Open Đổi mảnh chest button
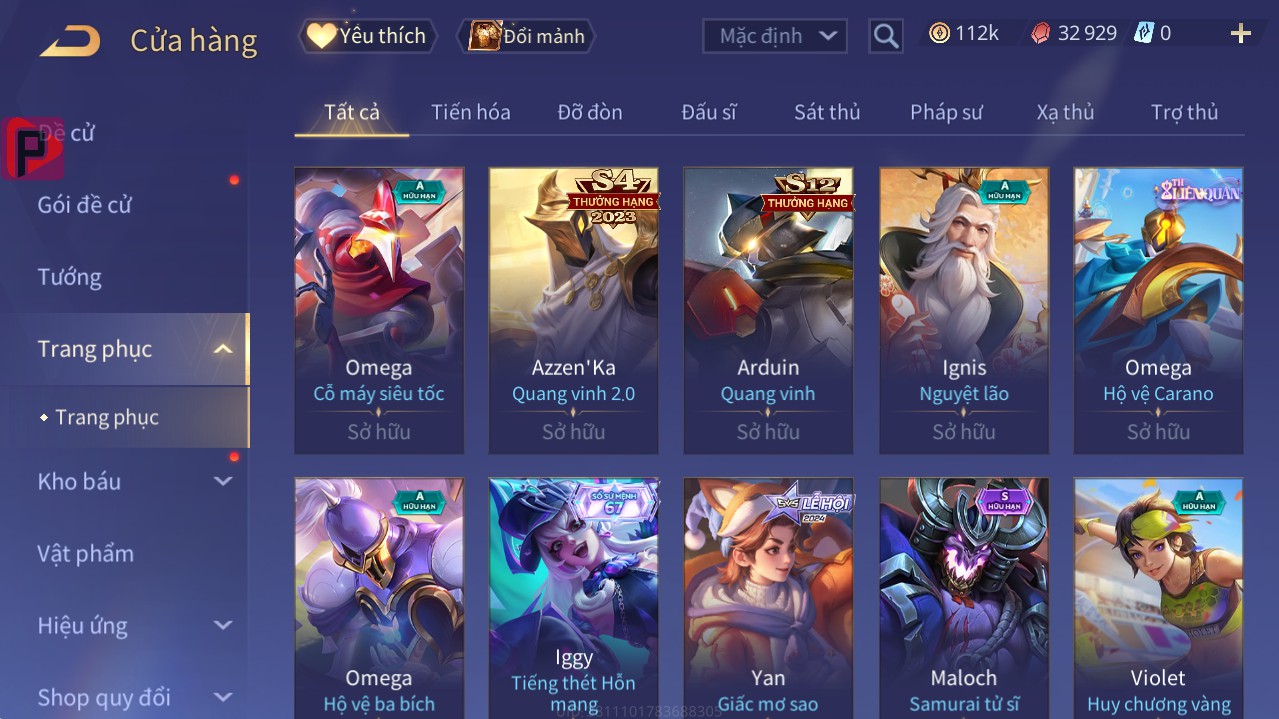Image resolution: width=1279 pixels, height=719 pixels. (526, 36)
